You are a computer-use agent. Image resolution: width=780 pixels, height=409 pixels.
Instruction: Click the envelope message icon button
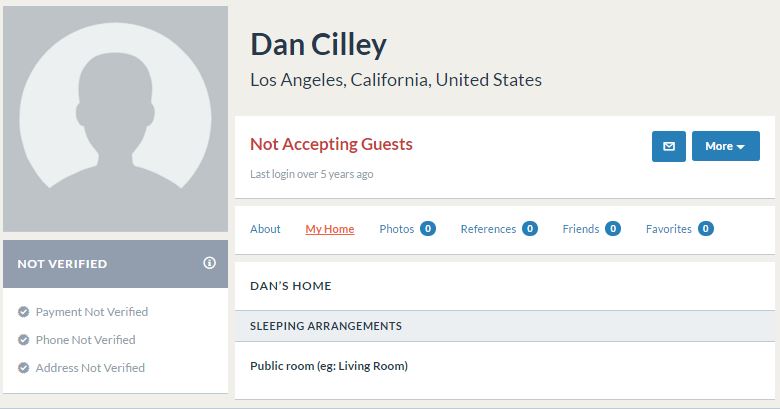pyautogui.click(x=669, y=146)
